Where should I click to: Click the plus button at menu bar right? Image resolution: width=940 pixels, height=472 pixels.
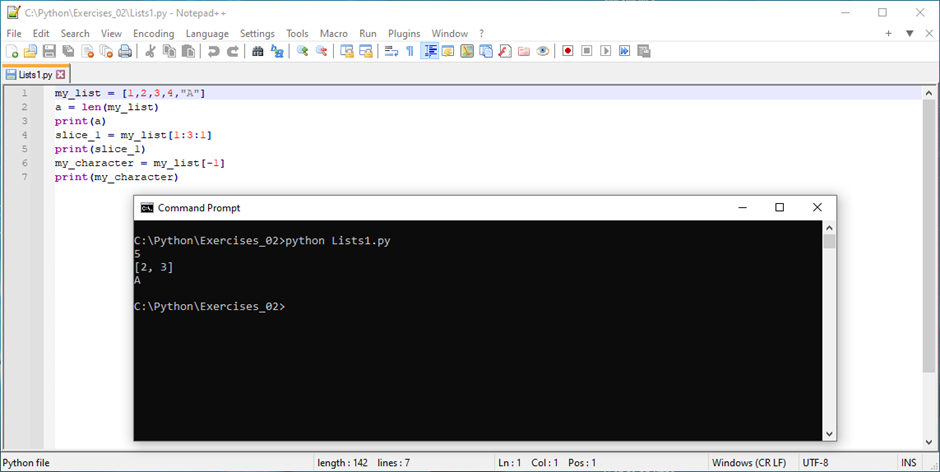(889, 33)
